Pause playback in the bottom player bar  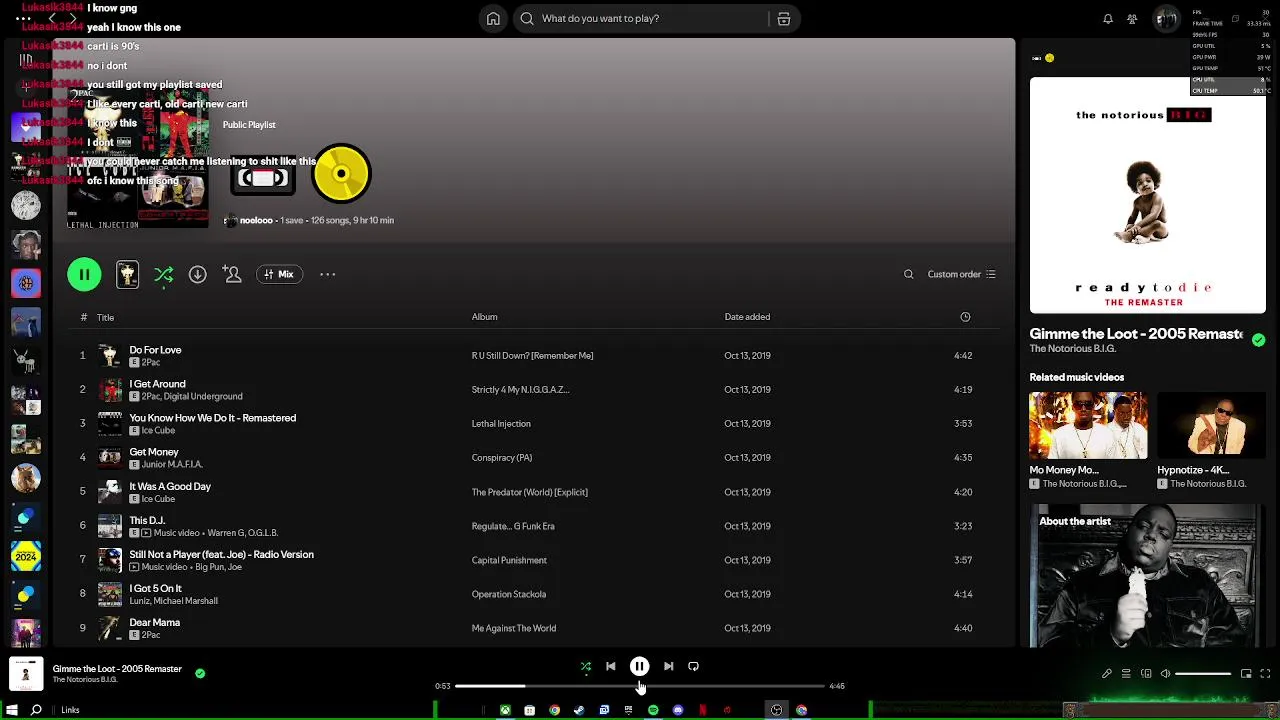(640, 667)
